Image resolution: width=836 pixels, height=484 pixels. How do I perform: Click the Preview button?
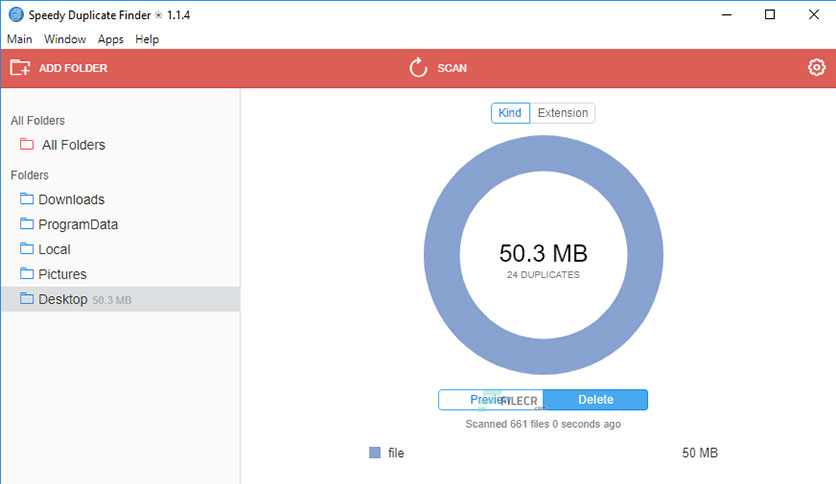[x=491, y=400]
